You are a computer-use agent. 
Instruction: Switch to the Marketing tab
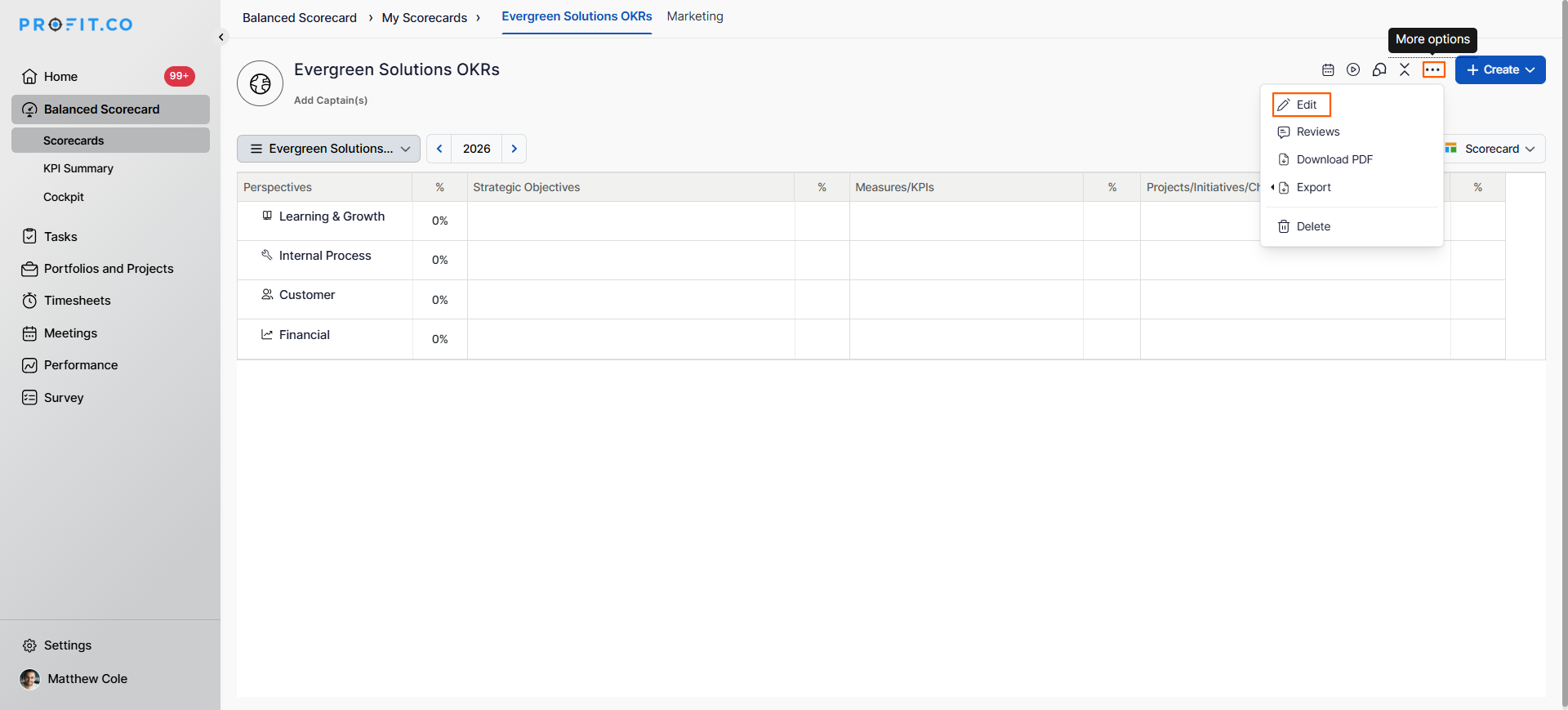click(x=695, y=16)
